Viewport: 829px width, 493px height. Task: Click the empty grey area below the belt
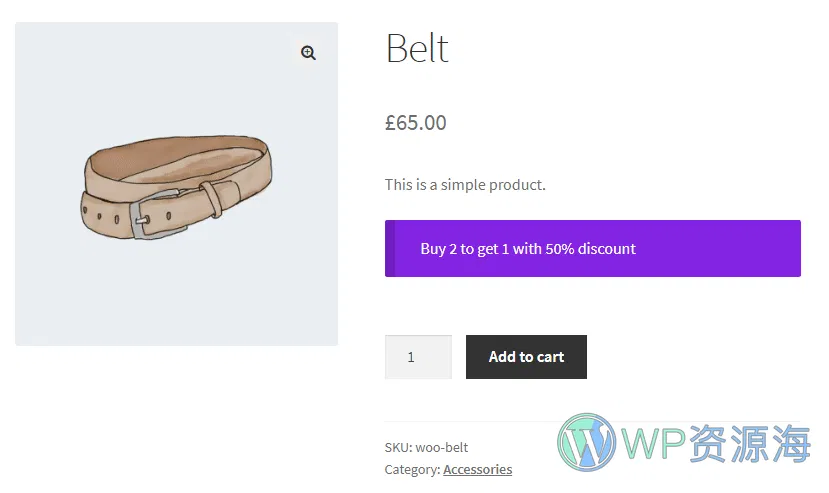[176, 300]
